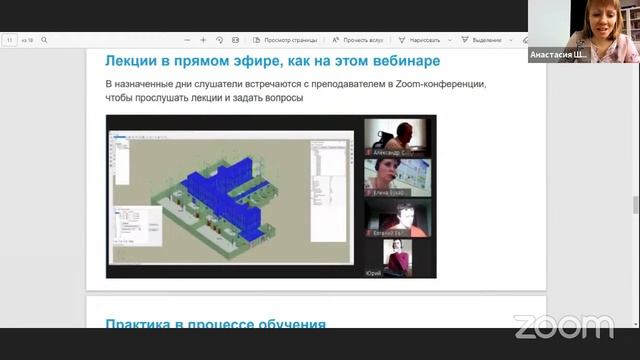This screenshot has height=360, width=640.
Task: Click Александр participant video thumbnail
Action: pos(397,138)
